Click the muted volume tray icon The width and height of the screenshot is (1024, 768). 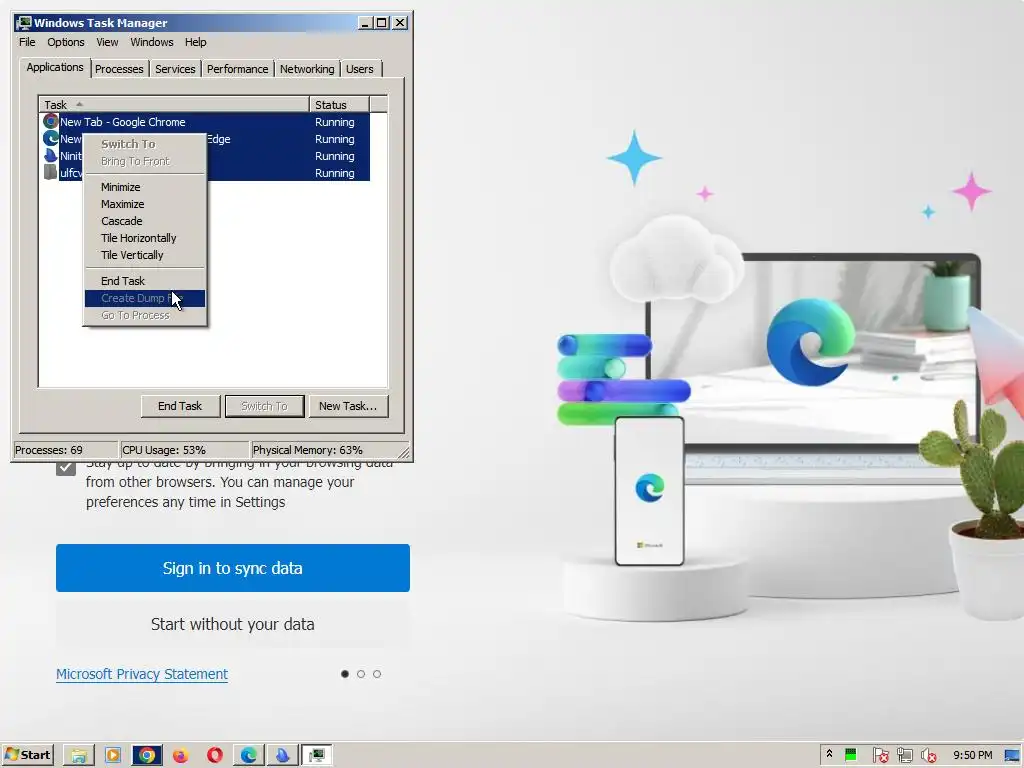pos(929,755)
